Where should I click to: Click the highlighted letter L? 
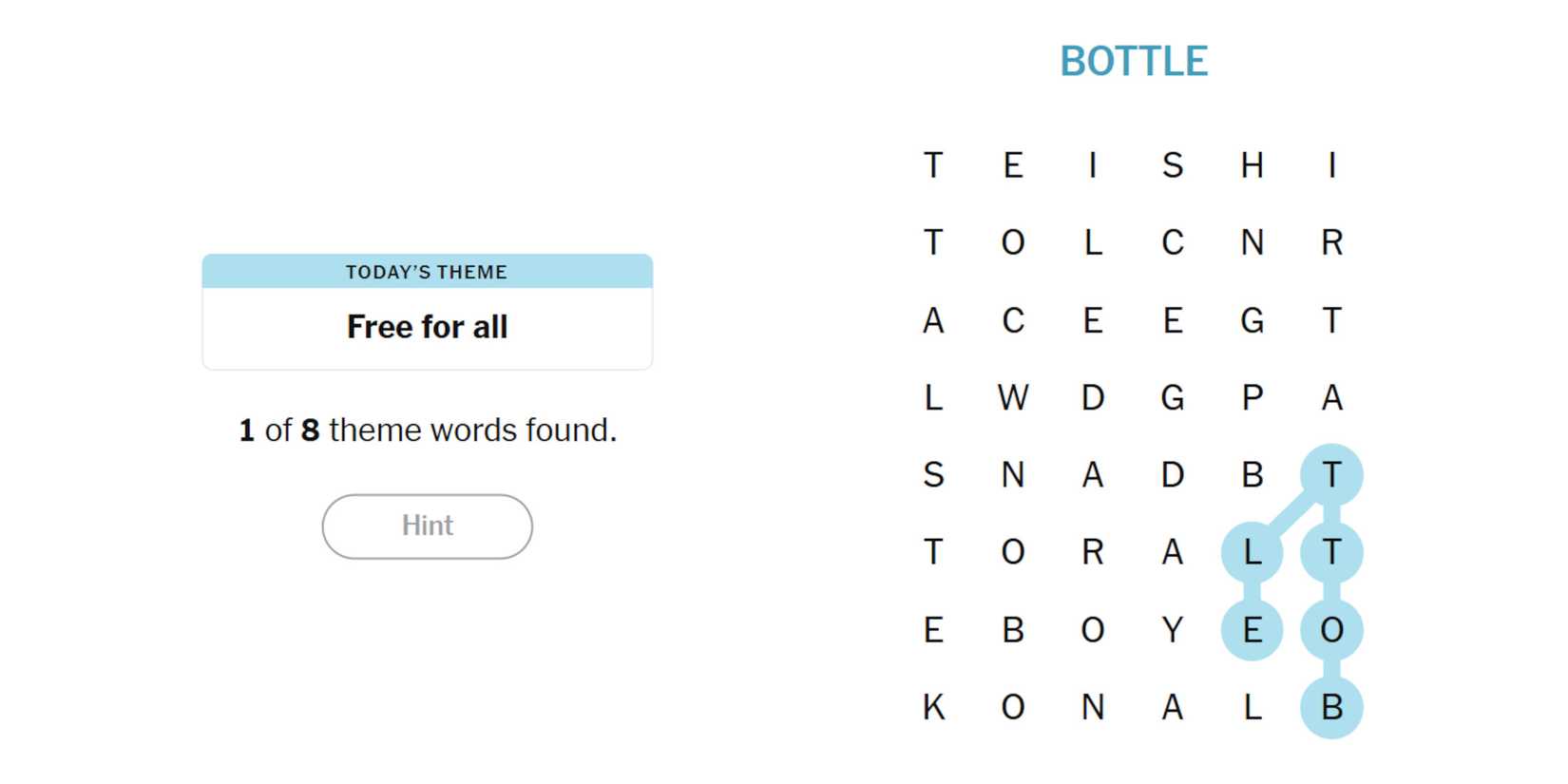click(x=1252, y=552)
